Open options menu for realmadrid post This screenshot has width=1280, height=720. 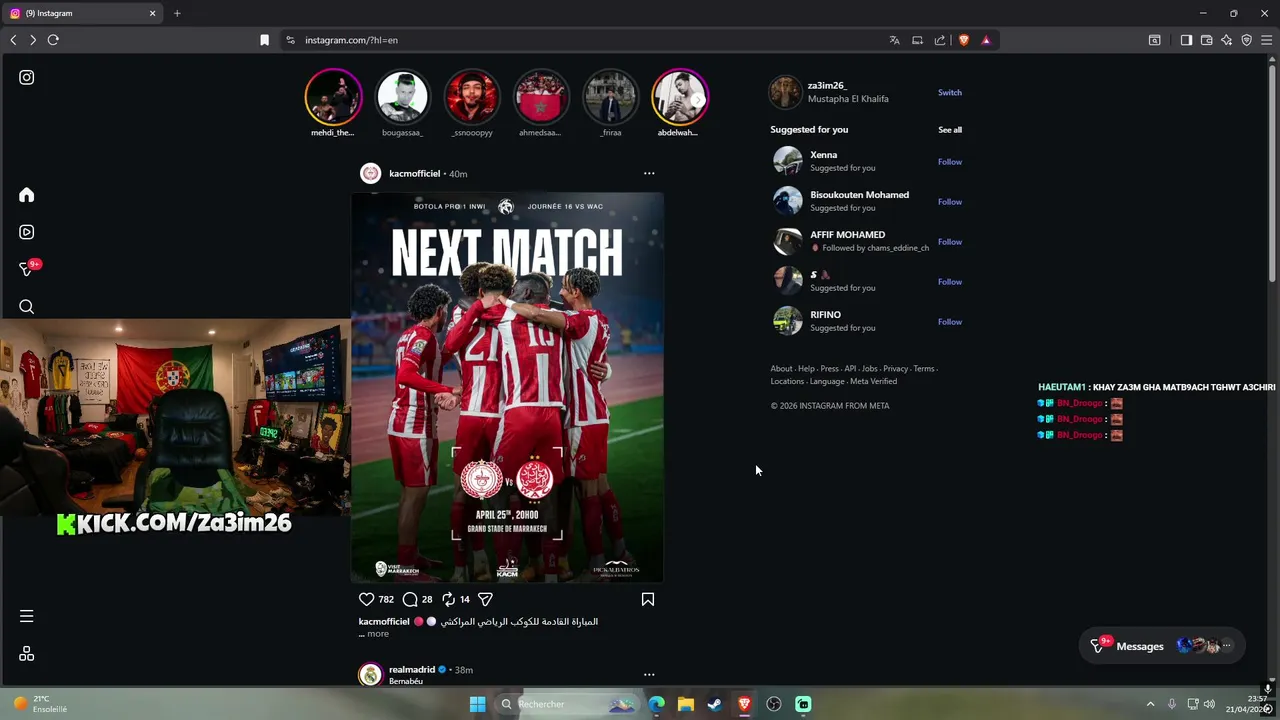click(x=649, y=674)
